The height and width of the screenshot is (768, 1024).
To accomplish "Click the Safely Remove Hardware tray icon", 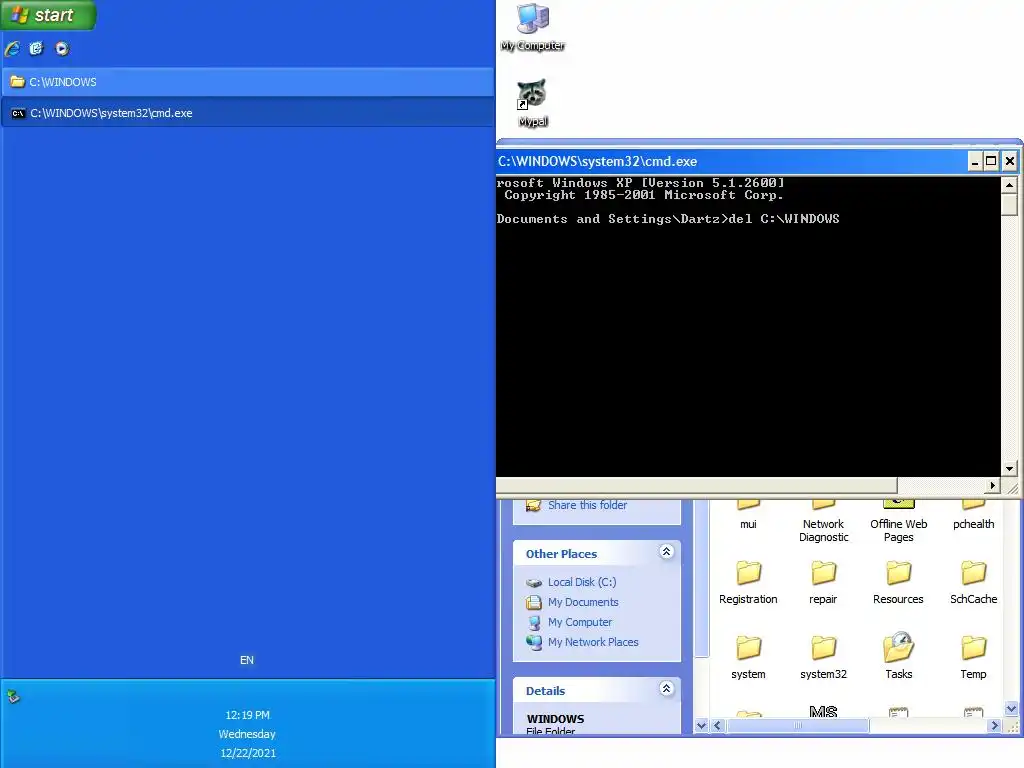I will [x=13, y=697].
